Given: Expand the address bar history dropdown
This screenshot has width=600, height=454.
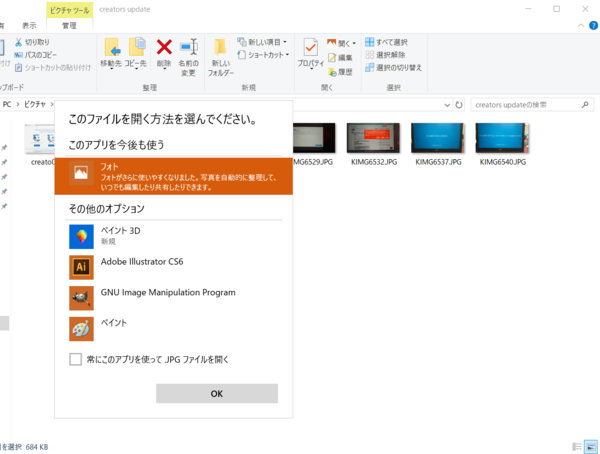Looking at the screenshot, I should (447, 105).
